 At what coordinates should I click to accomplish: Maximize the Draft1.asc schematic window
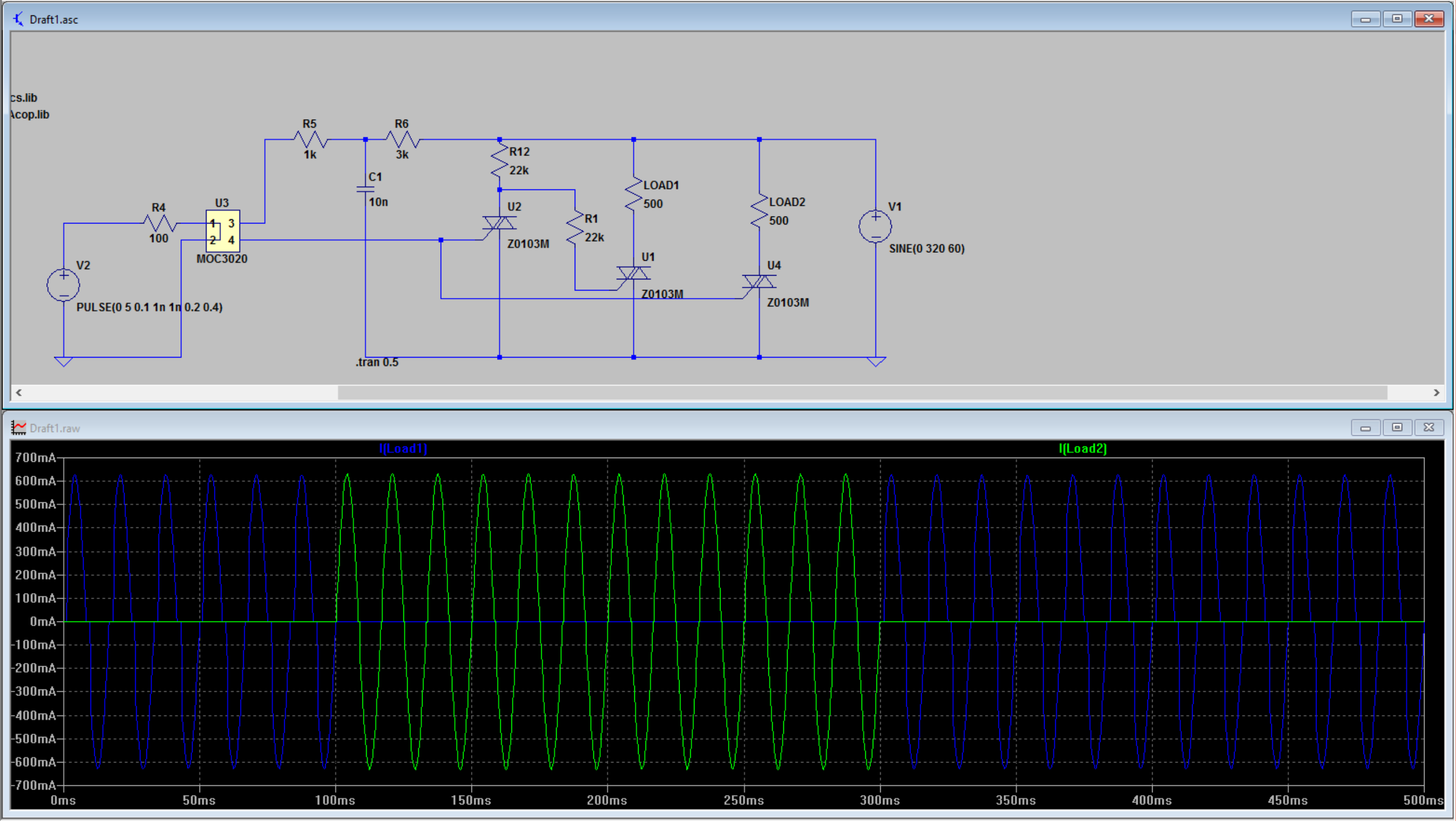click(x=1397, y=19)
